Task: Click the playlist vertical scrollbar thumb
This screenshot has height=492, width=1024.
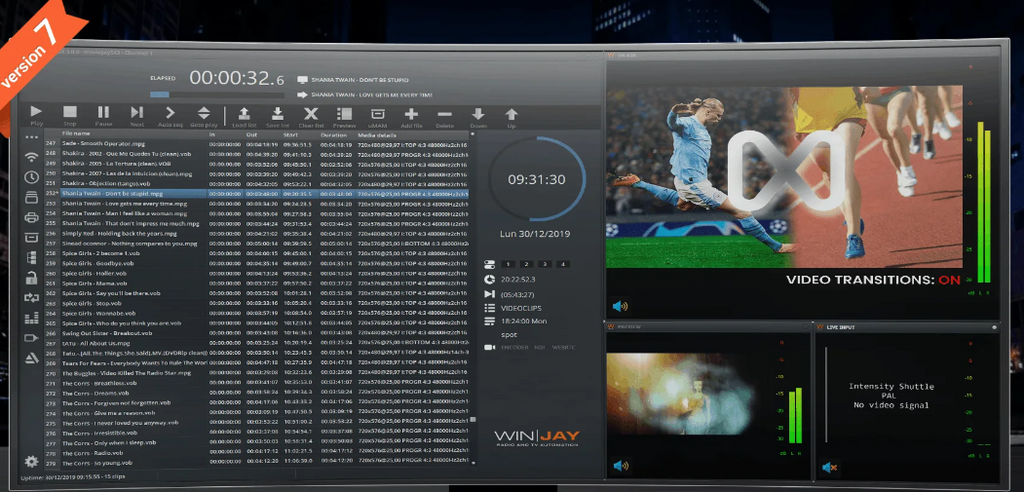Action: [473, 420]
